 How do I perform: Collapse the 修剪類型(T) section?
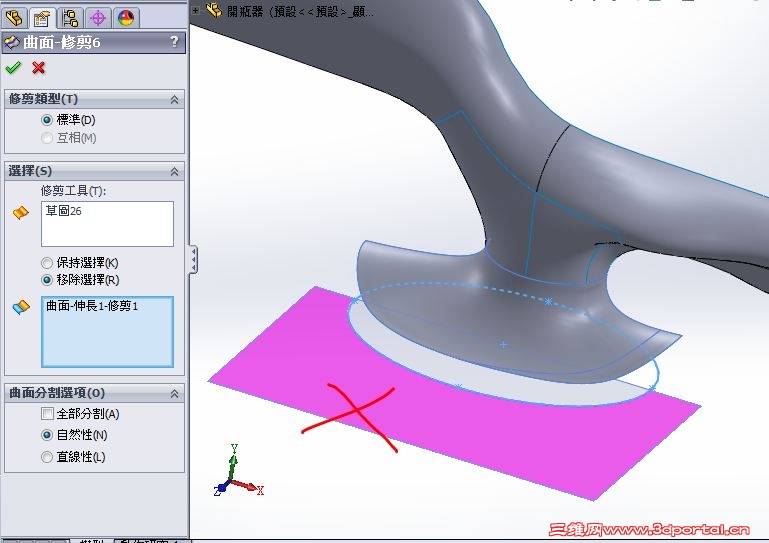pos(174,100)
